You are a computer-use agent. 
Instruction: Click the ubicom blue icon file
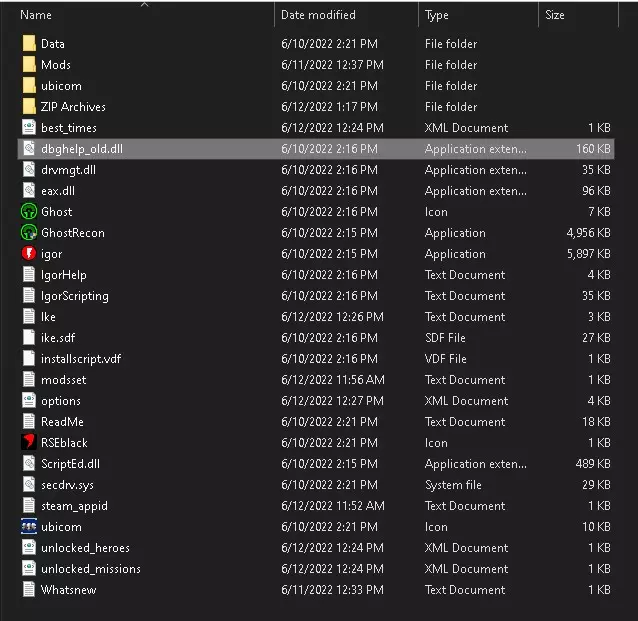click(x=28, y=527)
